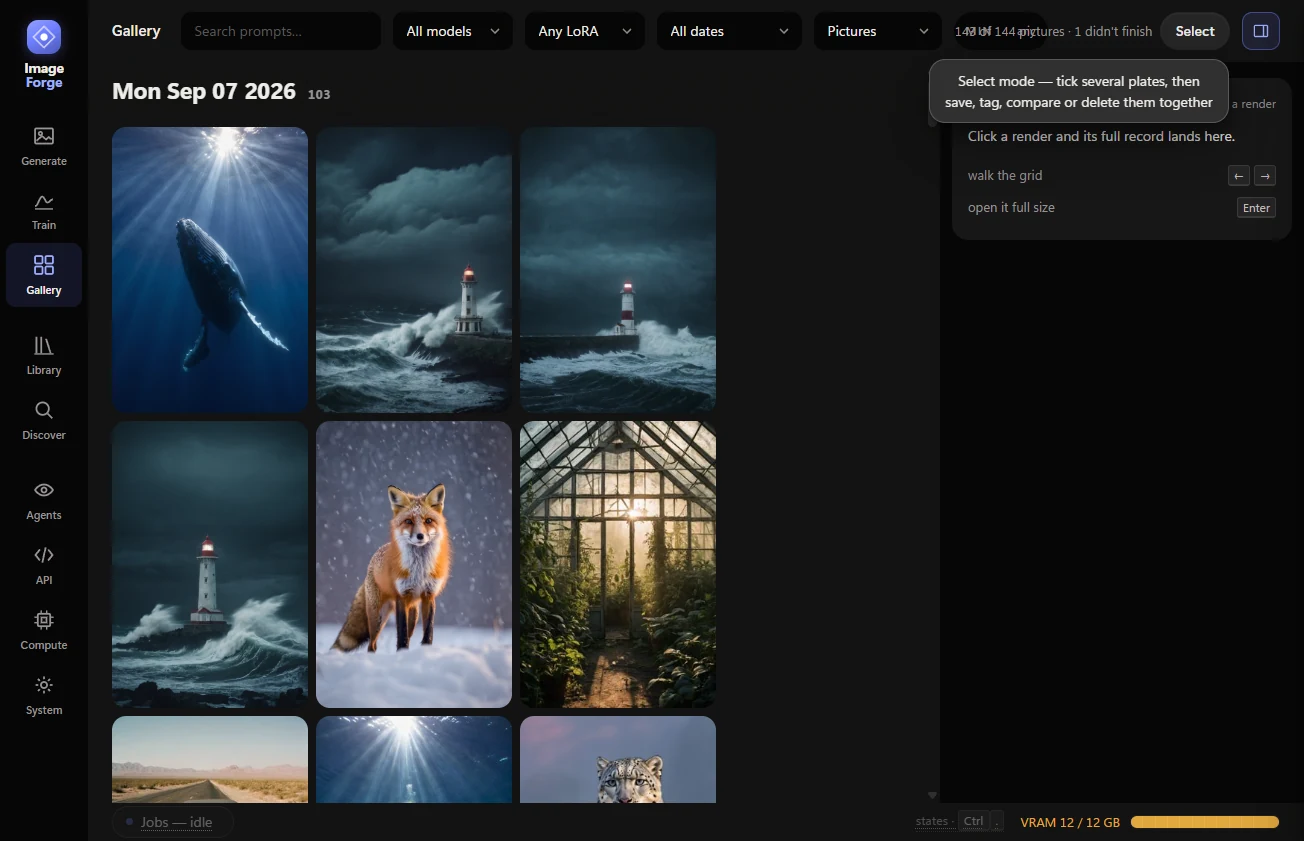Open the Discover section
1304x841 pixels.
(44, 421)
